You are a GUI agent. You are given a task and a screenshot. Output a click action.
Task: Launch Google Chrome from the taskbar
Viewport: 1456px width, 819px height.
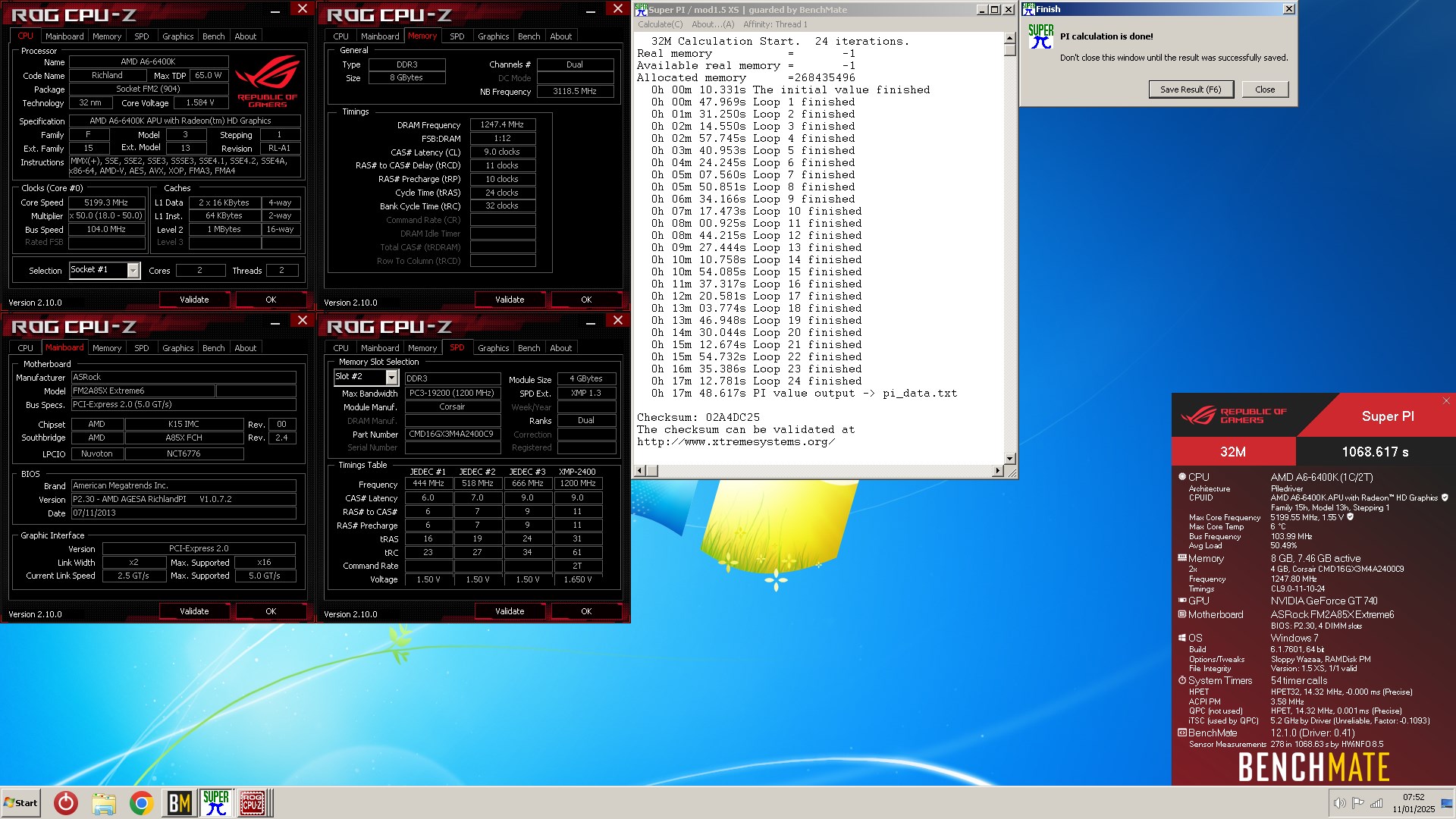pyautogui.click(x=141, y=803)
